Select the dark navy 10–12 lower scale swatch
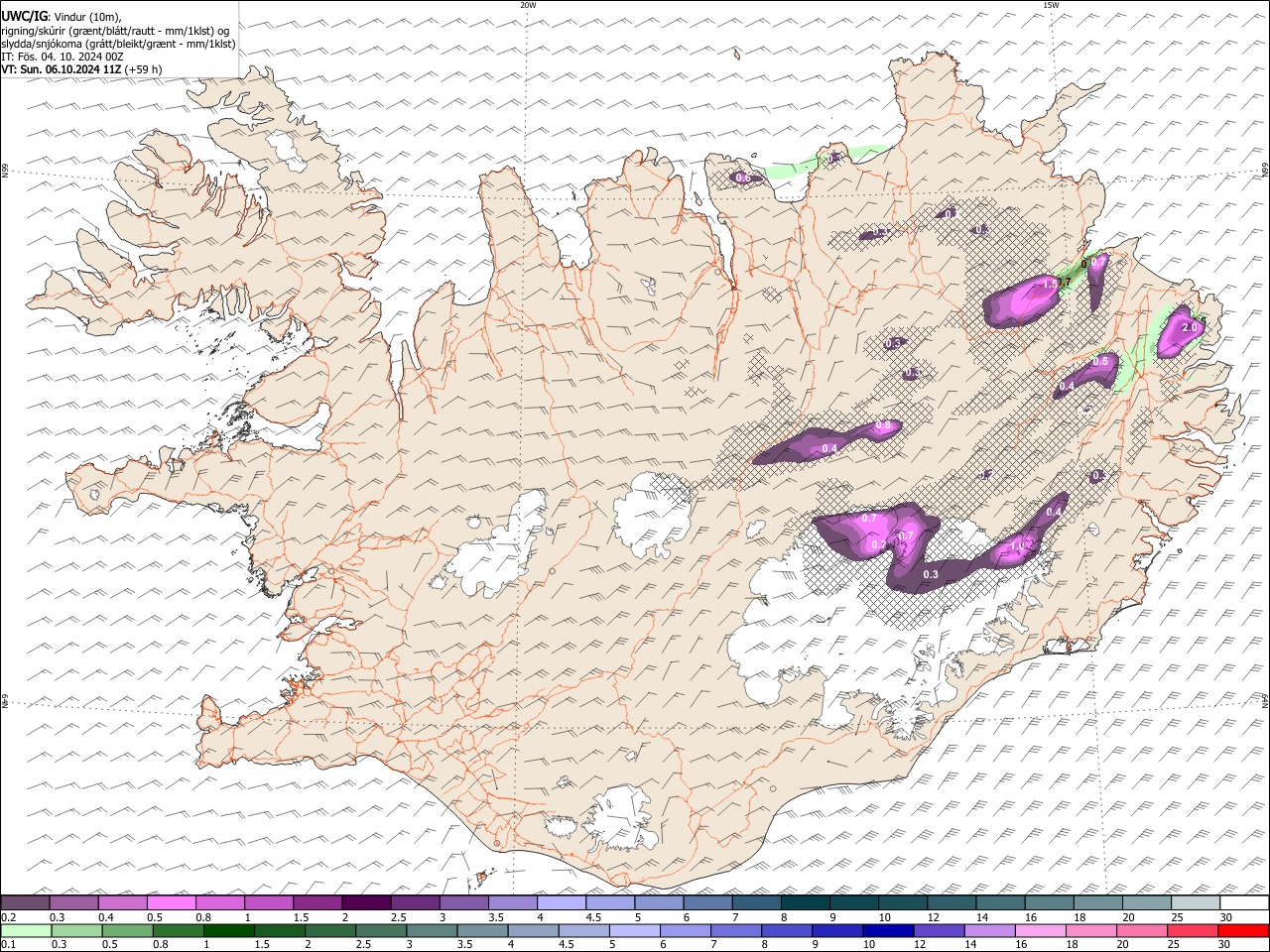The height and width of the screenshot is (952, 1270). [888, 930]
